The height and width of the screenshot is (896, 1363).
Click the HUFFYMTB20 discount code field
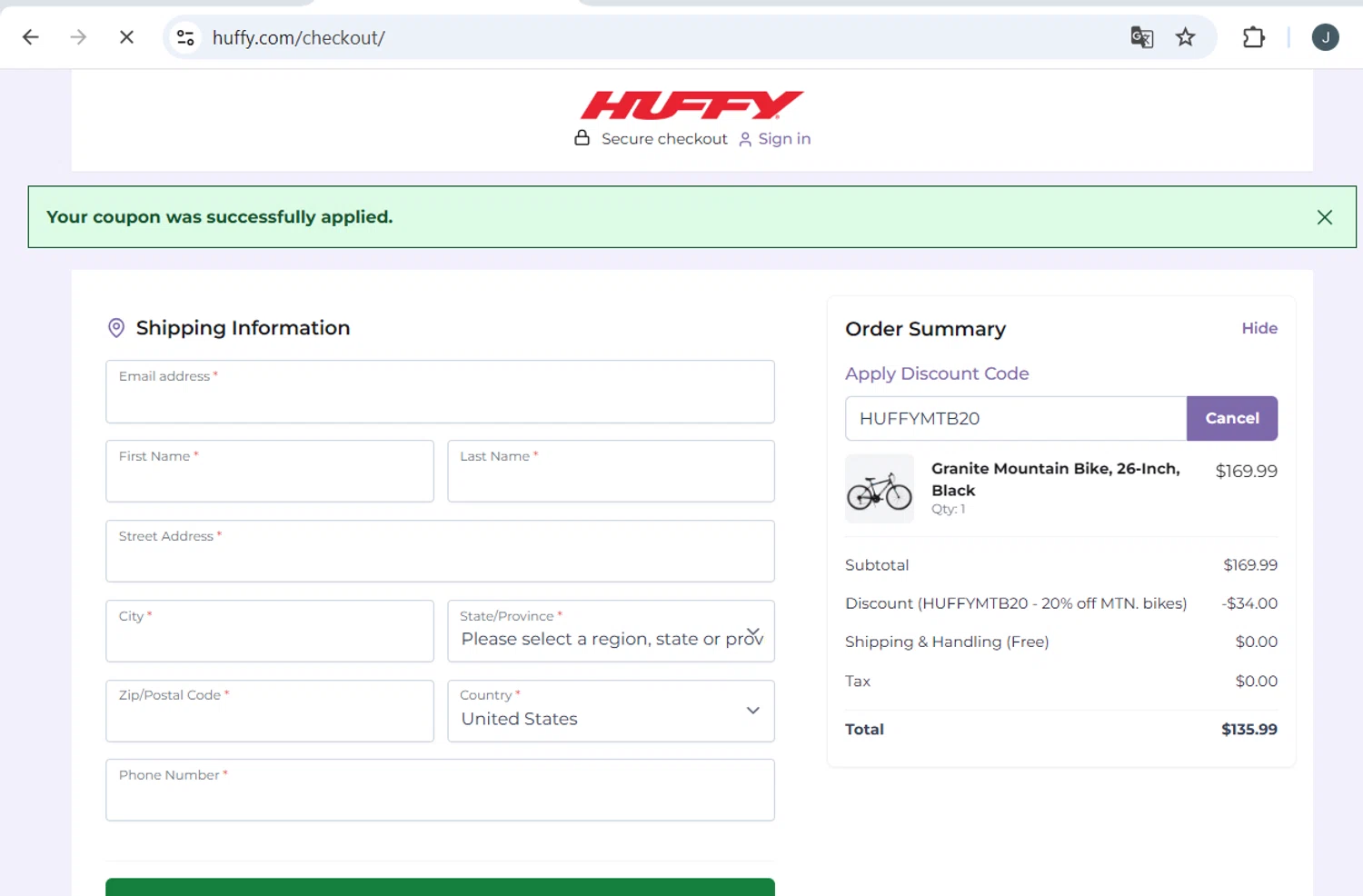[1016, 418]
